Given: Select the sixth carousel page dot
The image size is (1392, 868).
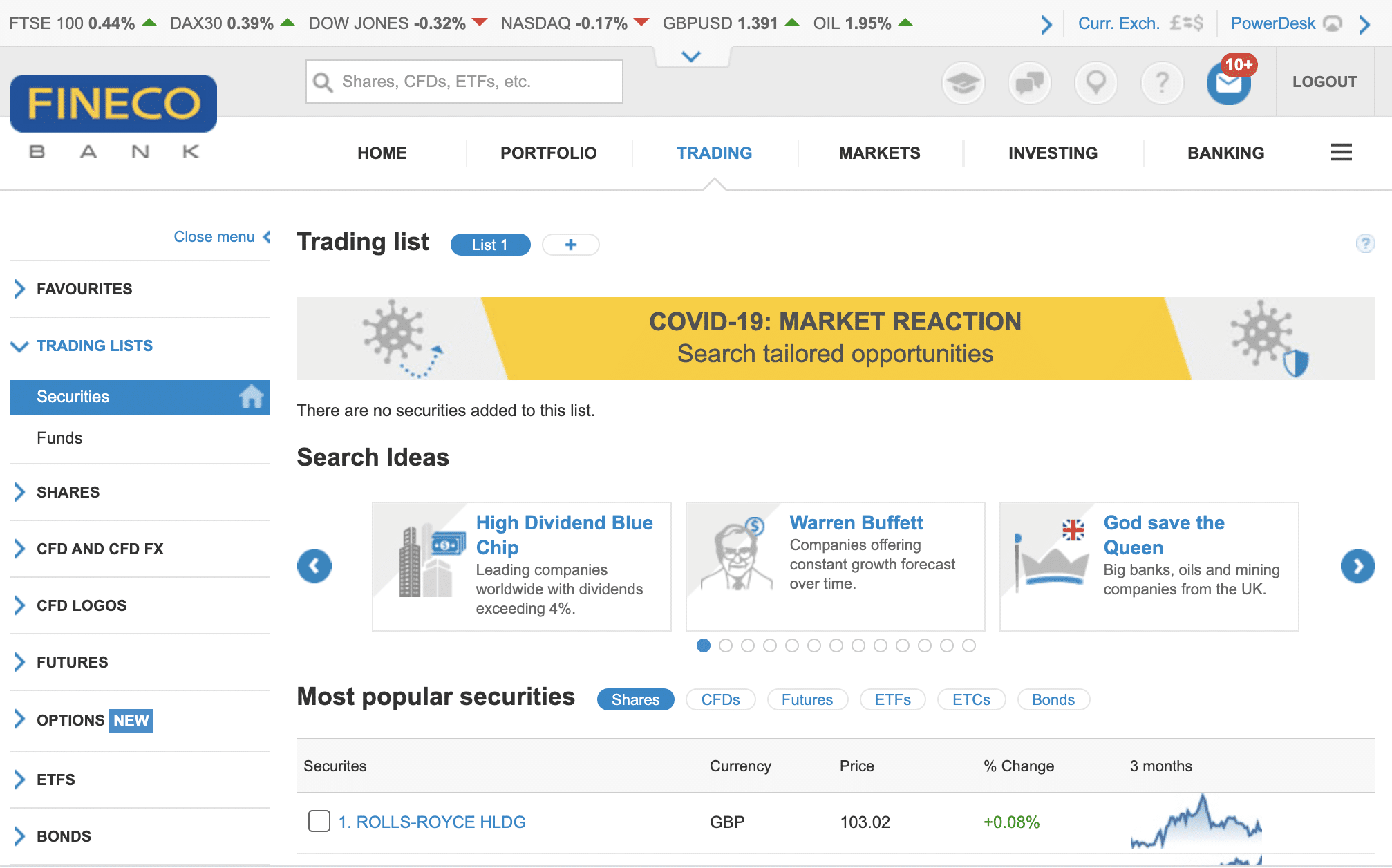Looking at the screenshot, I should coord(814,645).
